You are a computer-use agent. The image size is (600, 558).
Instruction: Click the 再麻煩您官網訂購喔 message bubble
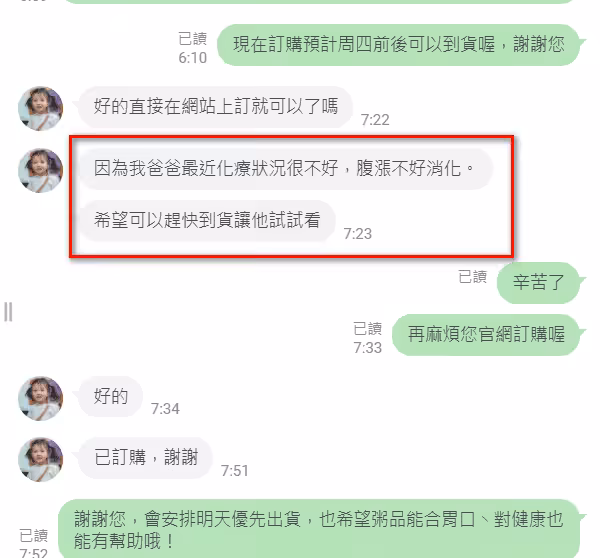pos(488,335)
